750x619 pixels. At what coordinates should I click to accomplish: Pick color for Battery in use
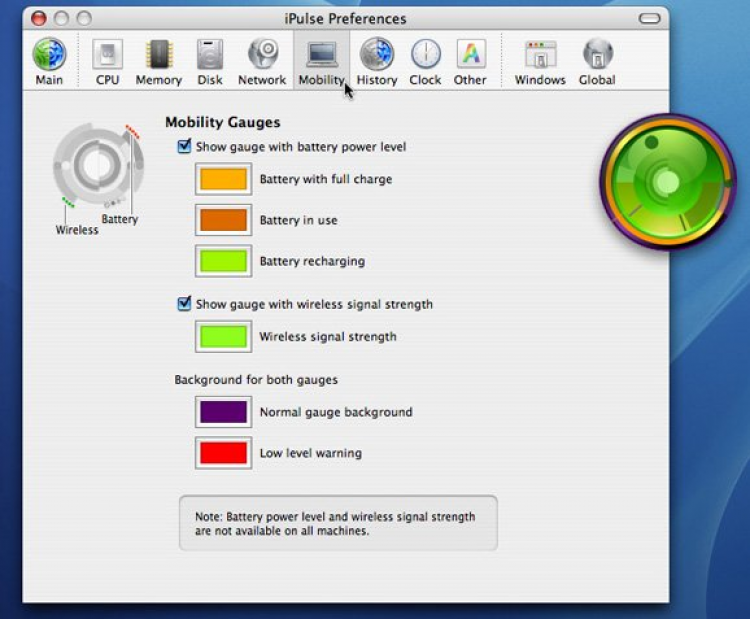point(223,220)
